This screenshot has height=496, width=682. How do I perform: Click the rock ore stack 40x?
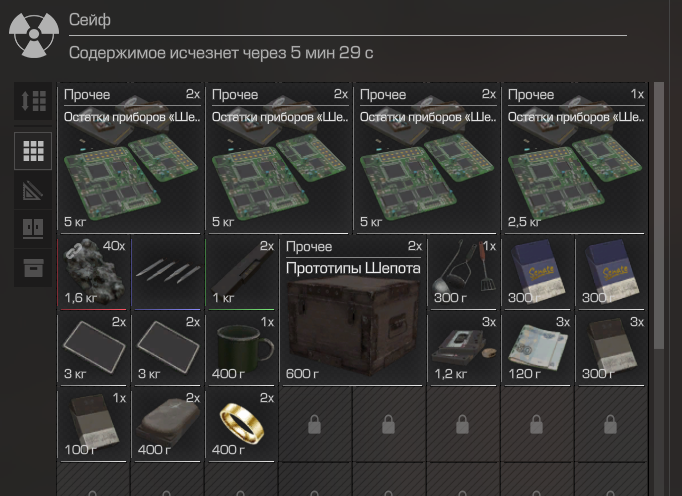pyautogui.click(x=93, y=273)
